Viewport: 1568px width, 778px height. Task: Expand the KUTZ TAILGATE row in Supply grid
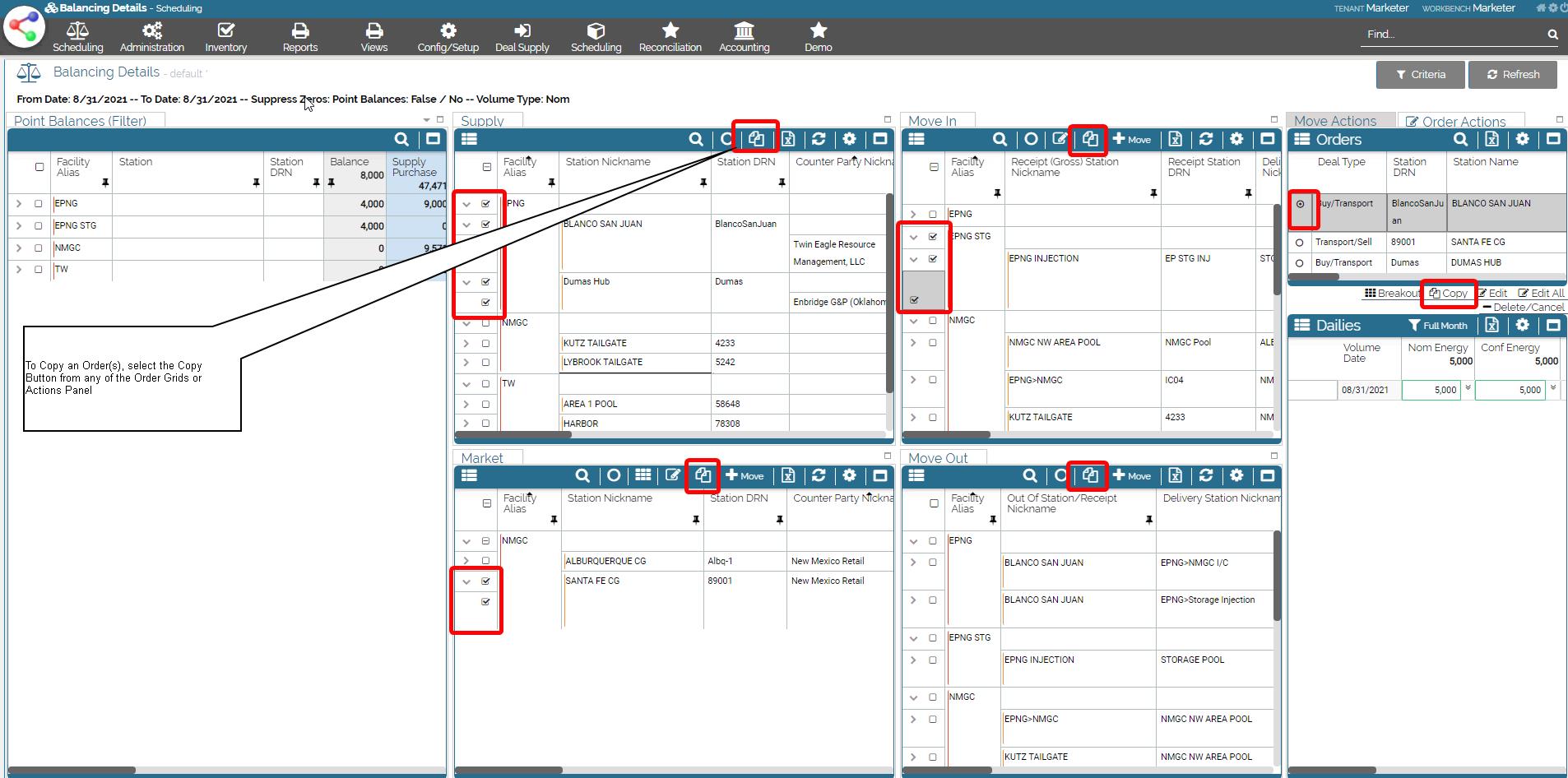pos(466,344)
